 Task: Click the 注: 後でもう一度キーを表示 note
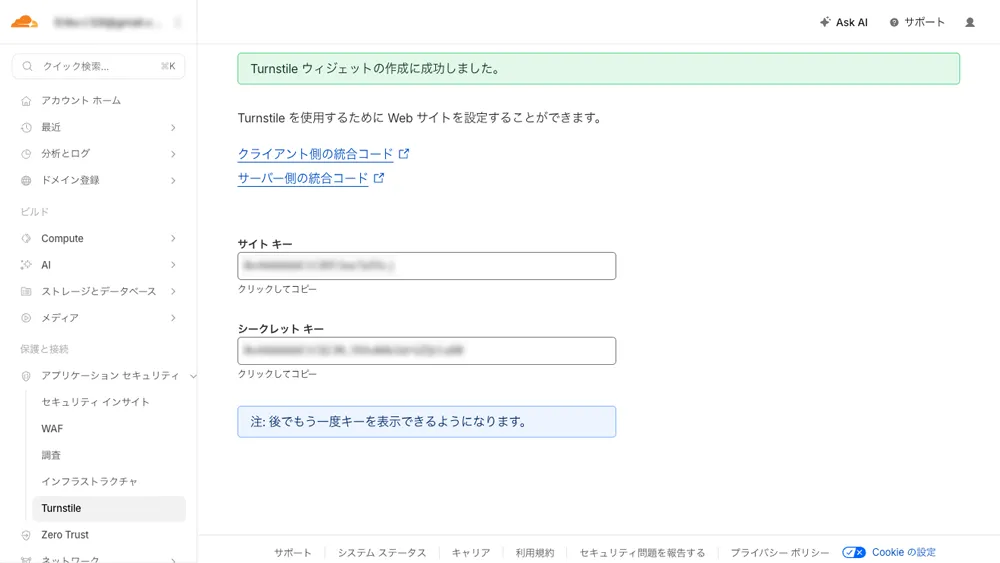(x=427, y=421)
